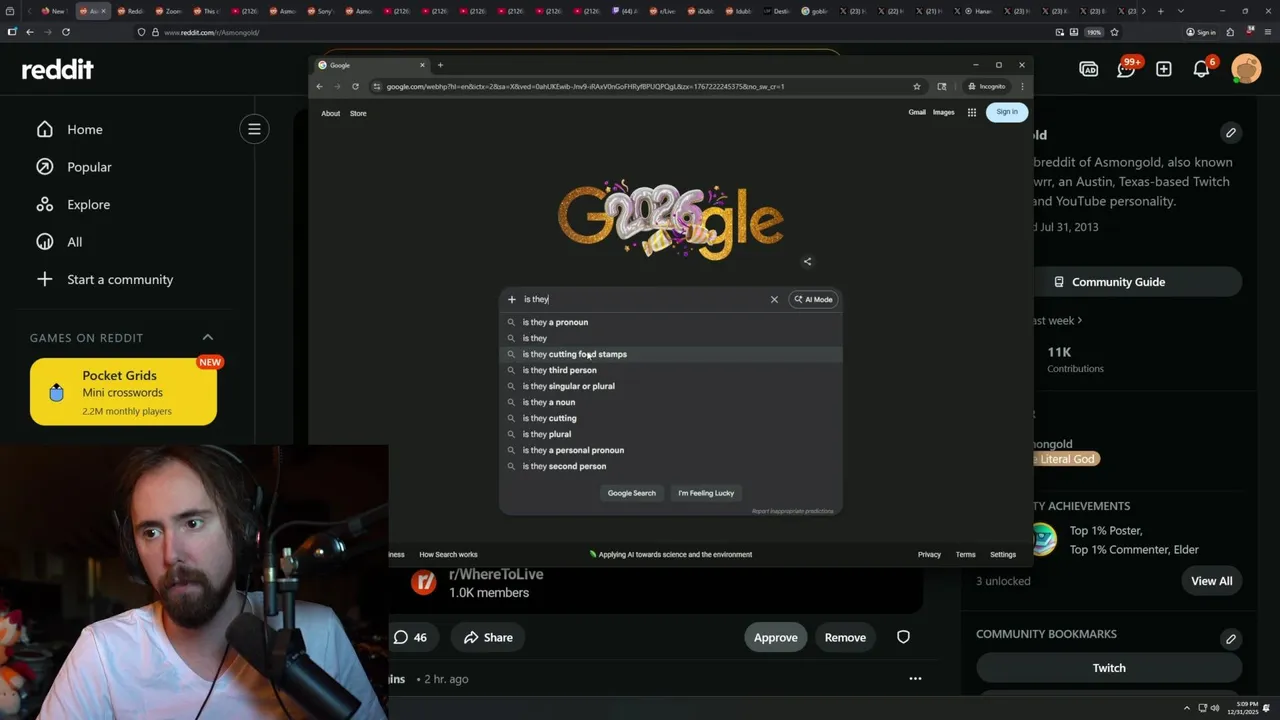
Task: Open Google Terms footer link
Action: (x=965, y=554)
